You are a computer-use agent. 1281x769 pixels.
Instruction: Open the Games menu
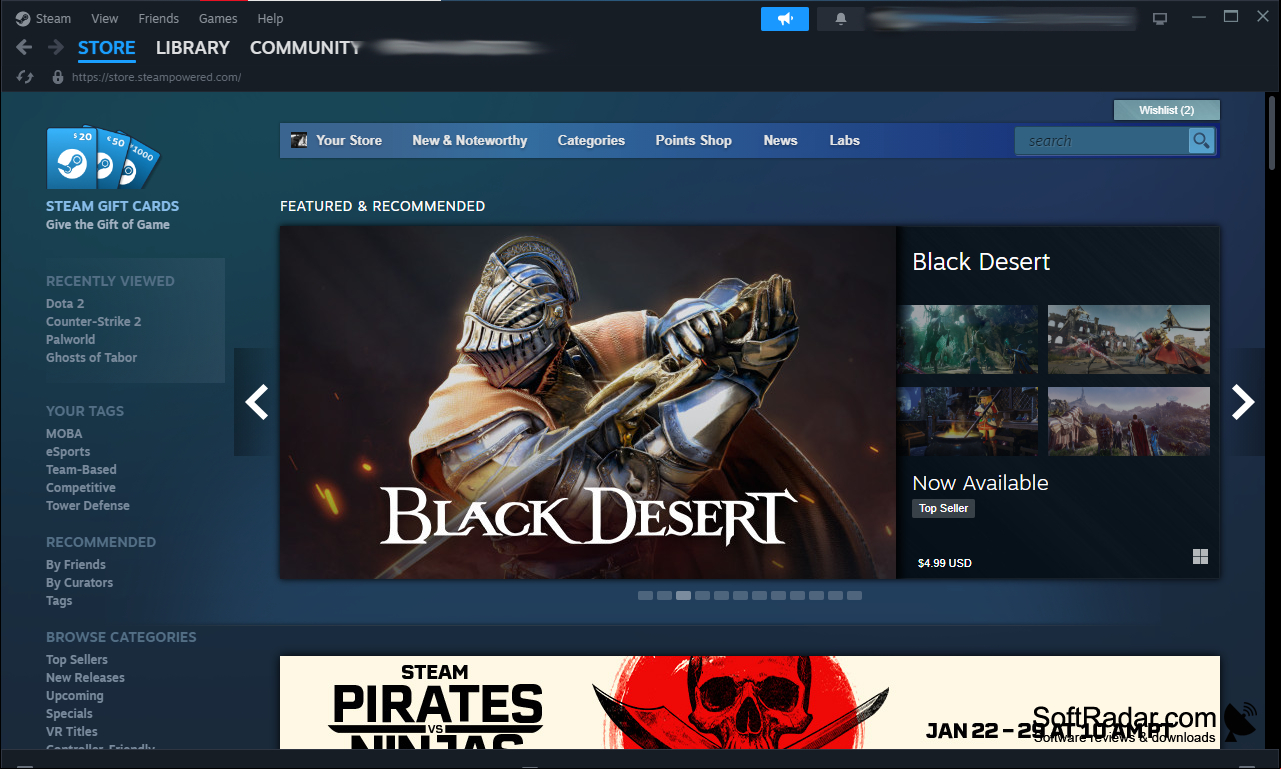[218, 18]
